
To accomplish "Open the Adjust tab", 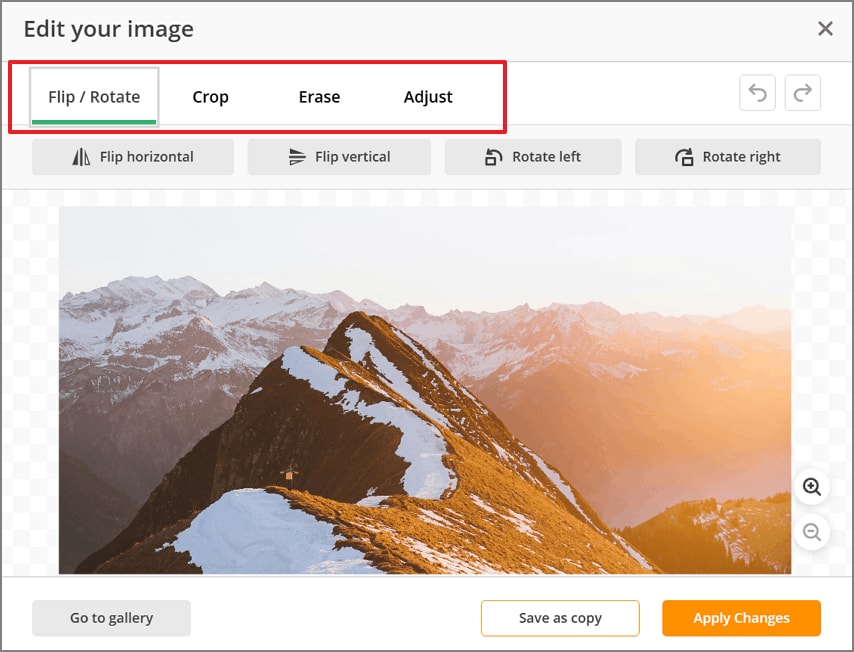I will pyautogui.click(x=428, y=97).
